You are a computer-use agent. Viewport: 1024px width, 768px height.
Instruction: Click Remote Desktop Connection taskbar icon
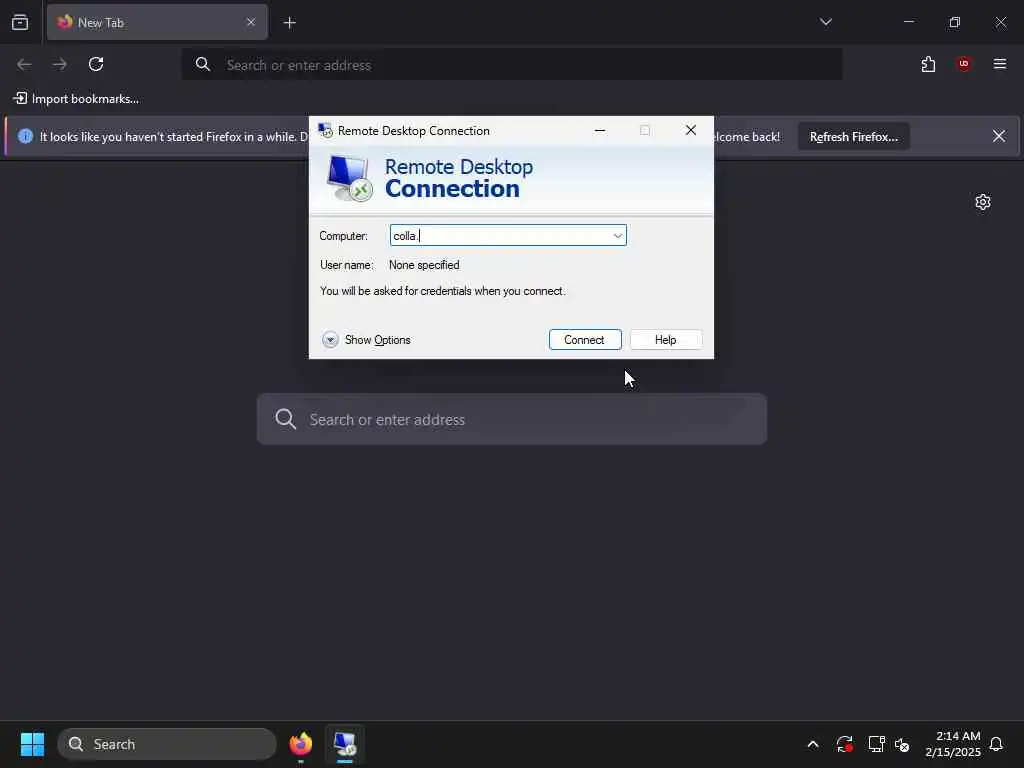coord(345,744)
